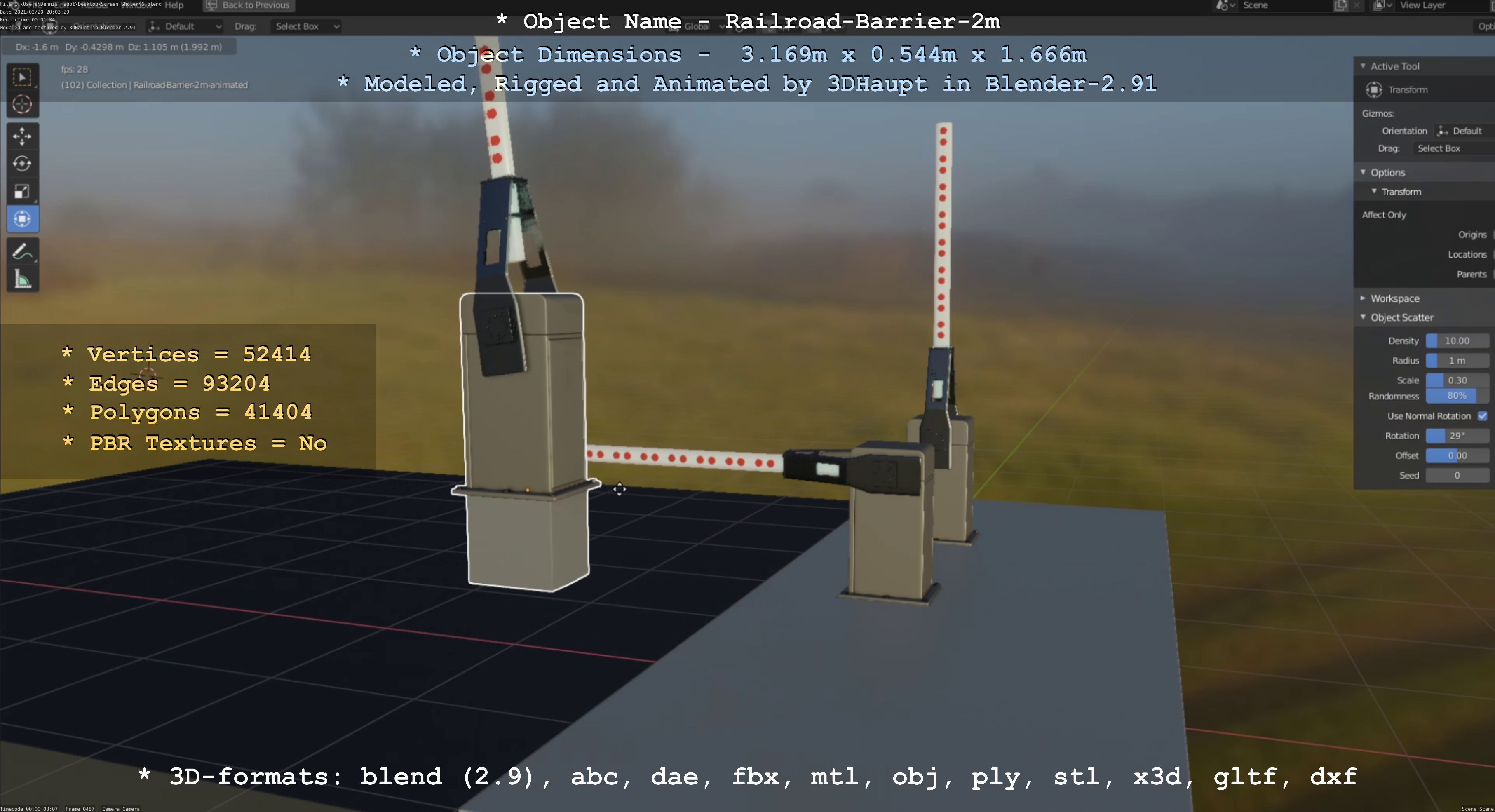Select the highlighted Transform tool in toolbar

pos(22,219)
